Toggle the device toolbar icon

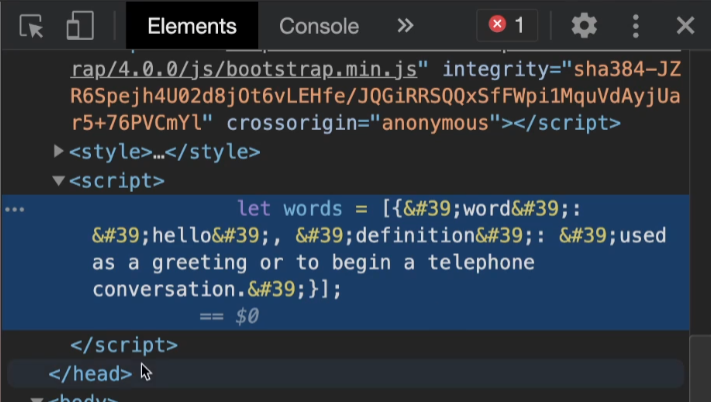click(x=80, y=26)
